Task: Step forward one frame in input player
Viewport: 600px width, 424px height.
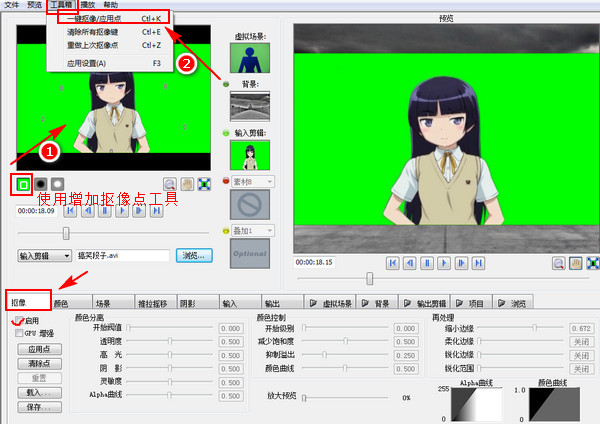Action: [139, 211]
